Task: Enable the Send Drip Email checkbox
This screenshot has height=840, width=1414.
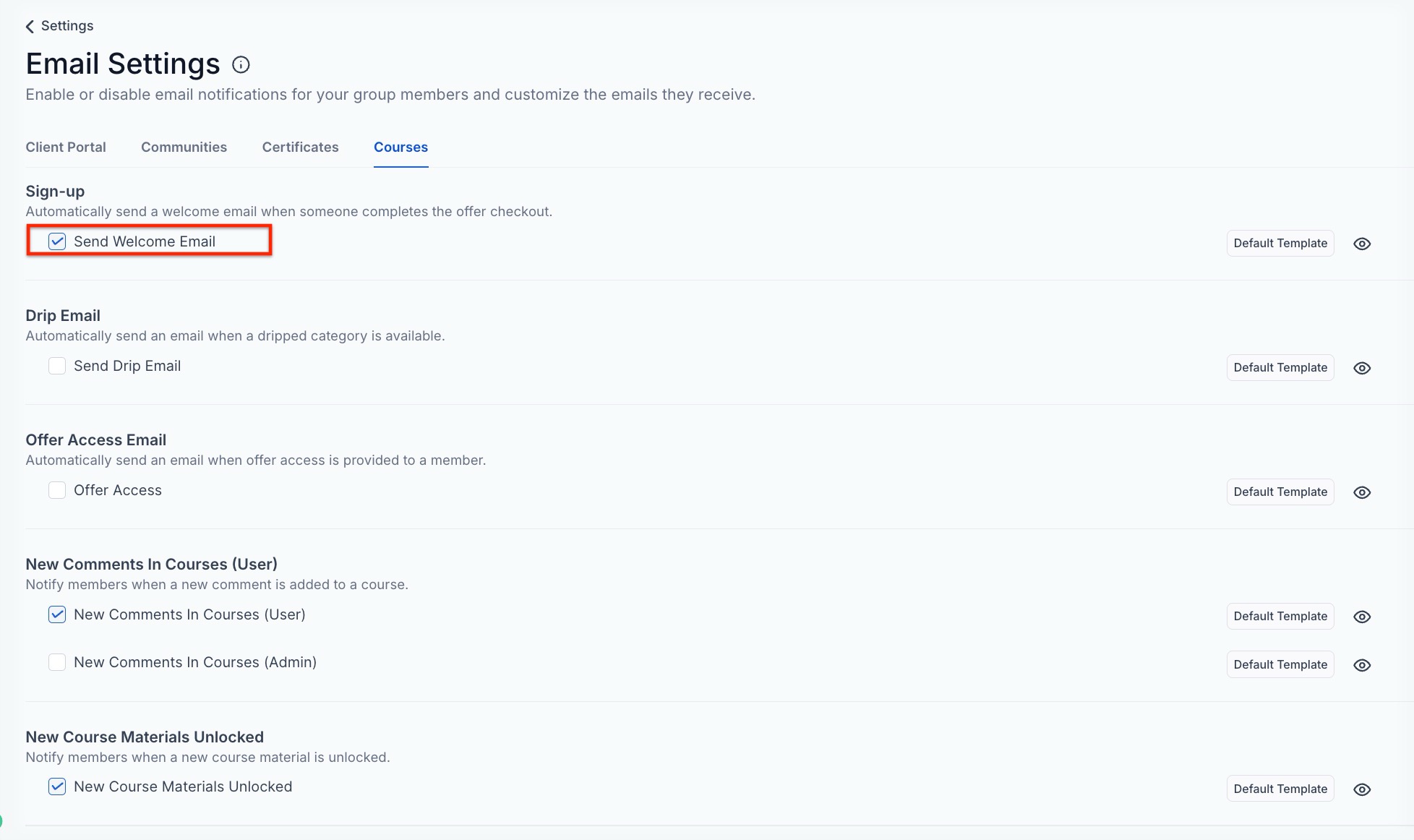Action: 57,366
